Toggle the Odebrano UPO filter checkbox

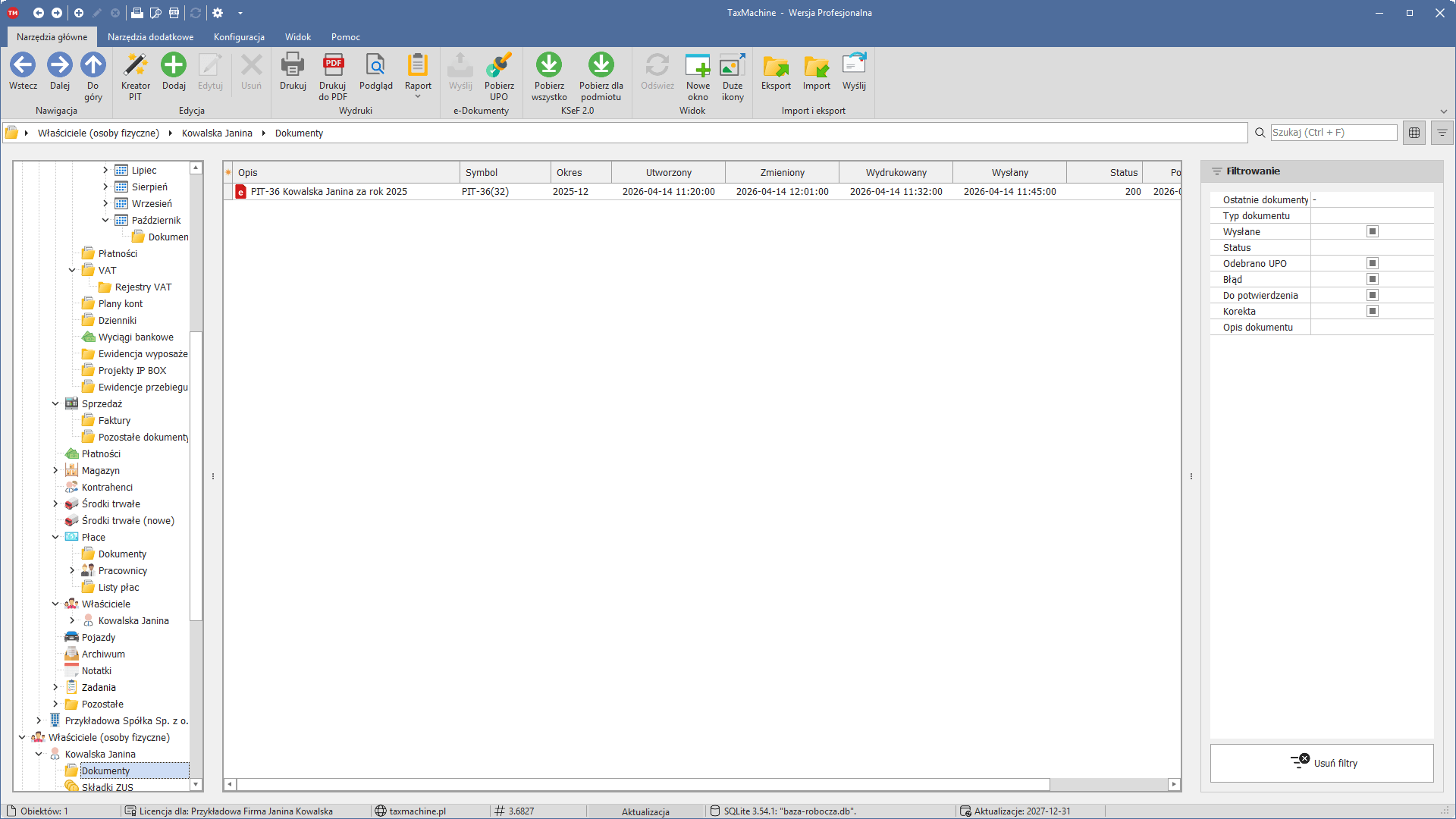(1373, 263)
